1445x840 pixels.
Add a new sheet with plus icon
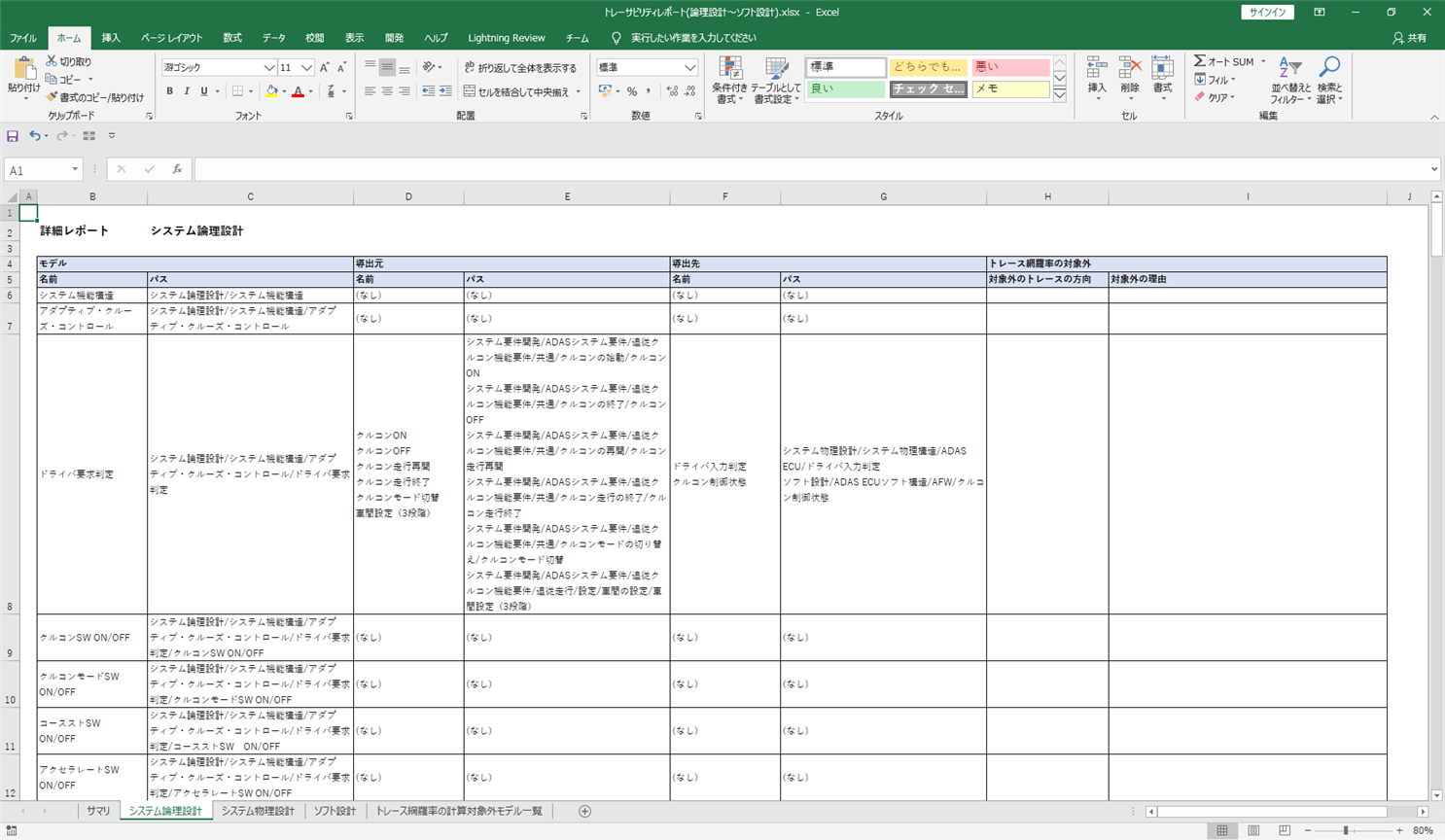pyautogui.click(x=584, y=811)
